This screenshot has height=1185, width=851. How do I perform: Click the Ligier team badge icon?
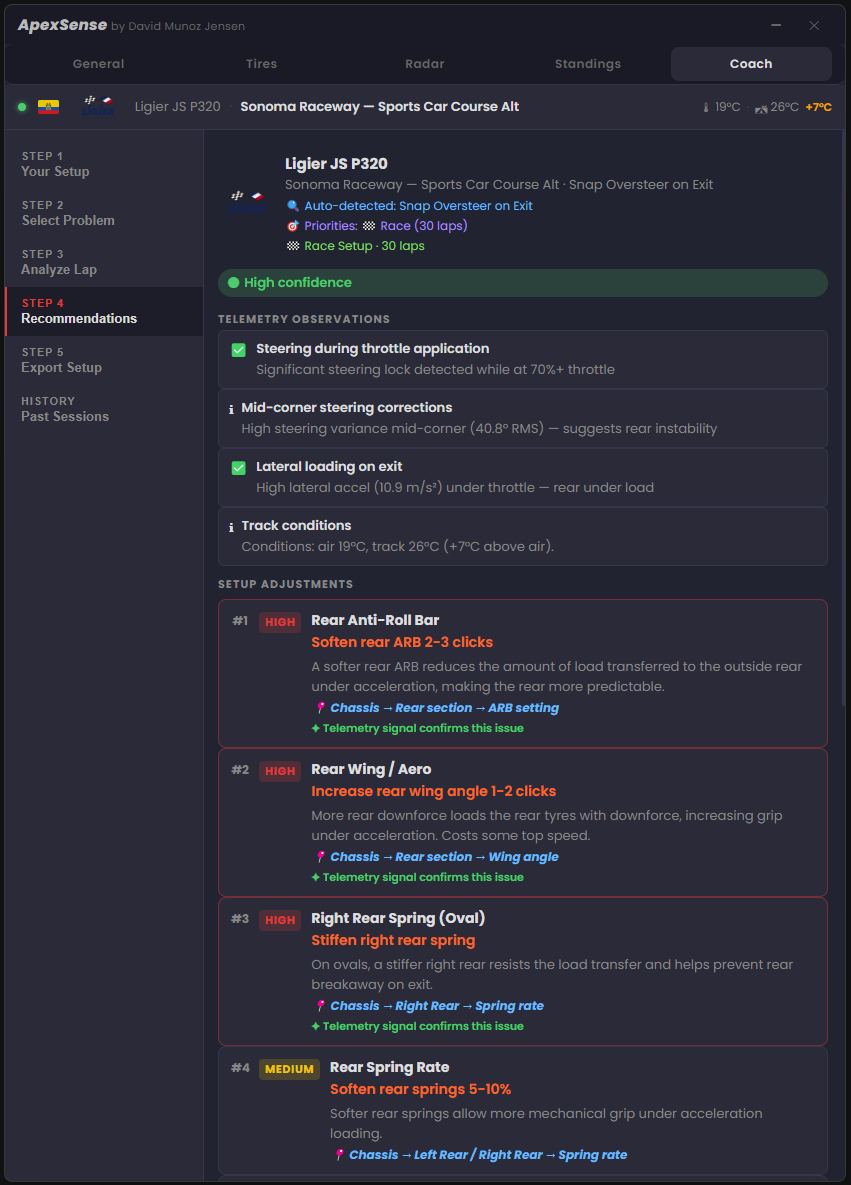pos(98,106)
